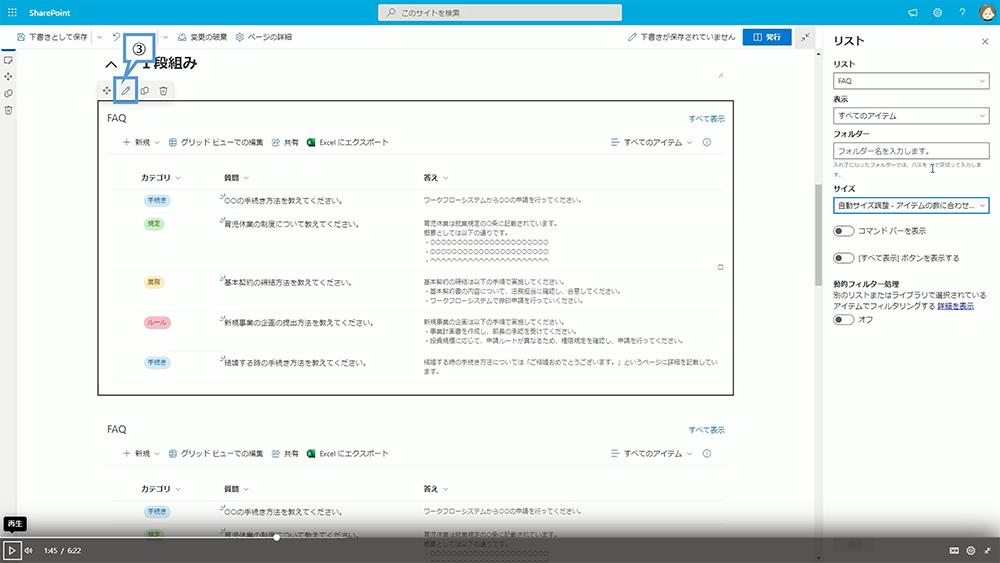Click the delete web part trash icon
This screenshot has height=563, width=1000.
click(x=163, y=91)
